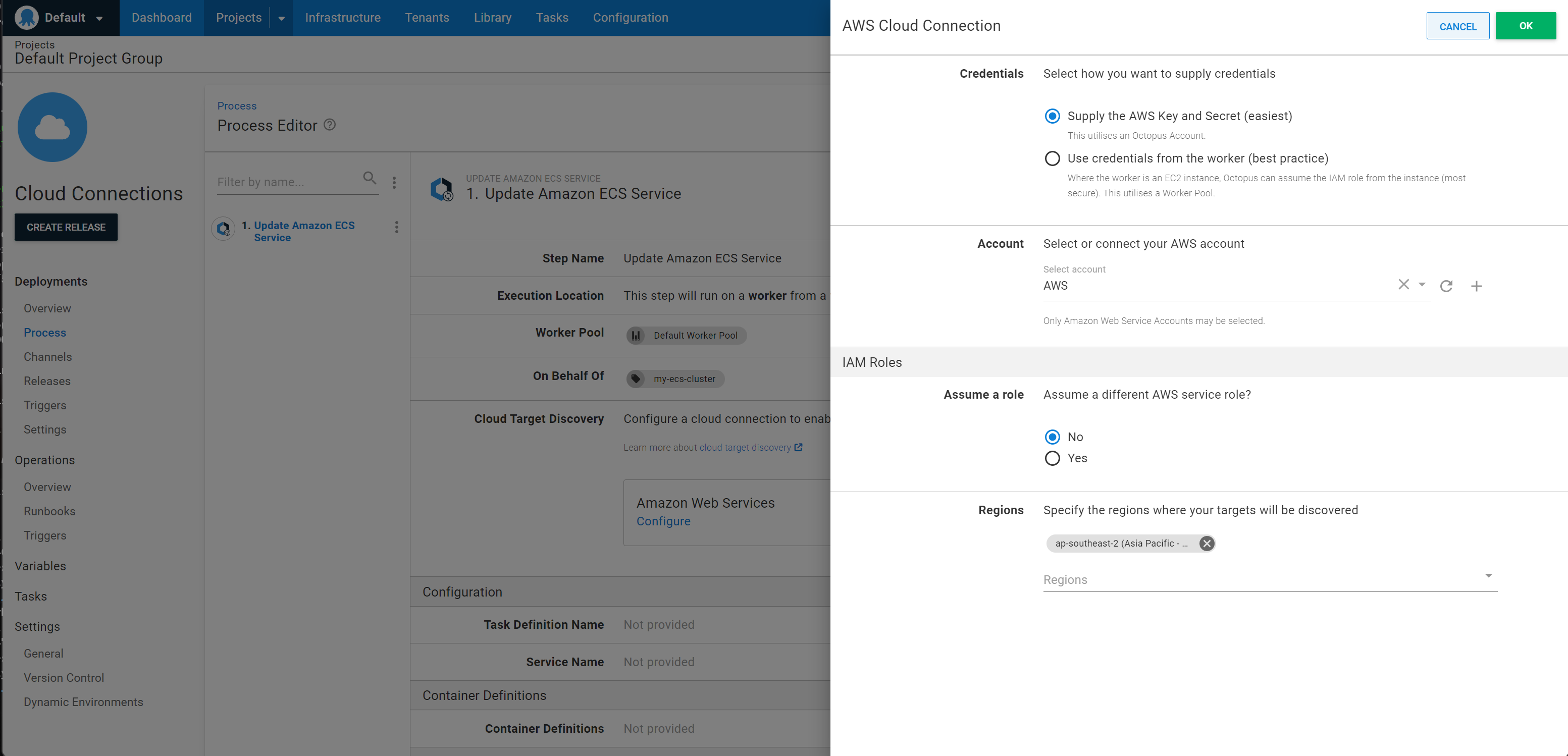Open Deployments Overview in sidebar
The height and width of the screenshot is (756, 1568).
pyautogui.click(x=47, y=309)
